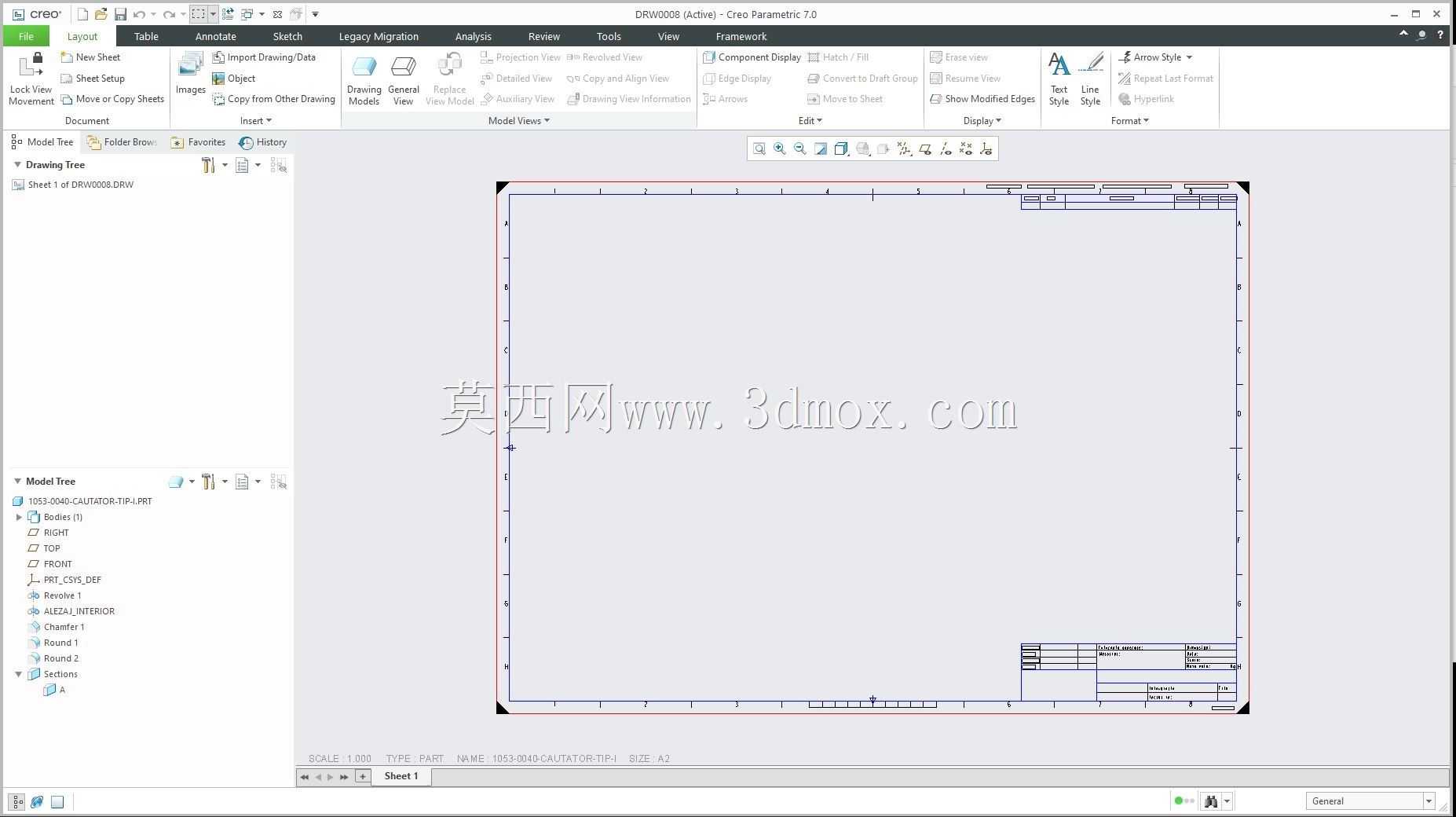Open Drawing Tree settings hammer icon
The width and height of the screenshot is (1456, 817).
pyautogui.click(x=208, y=165)
